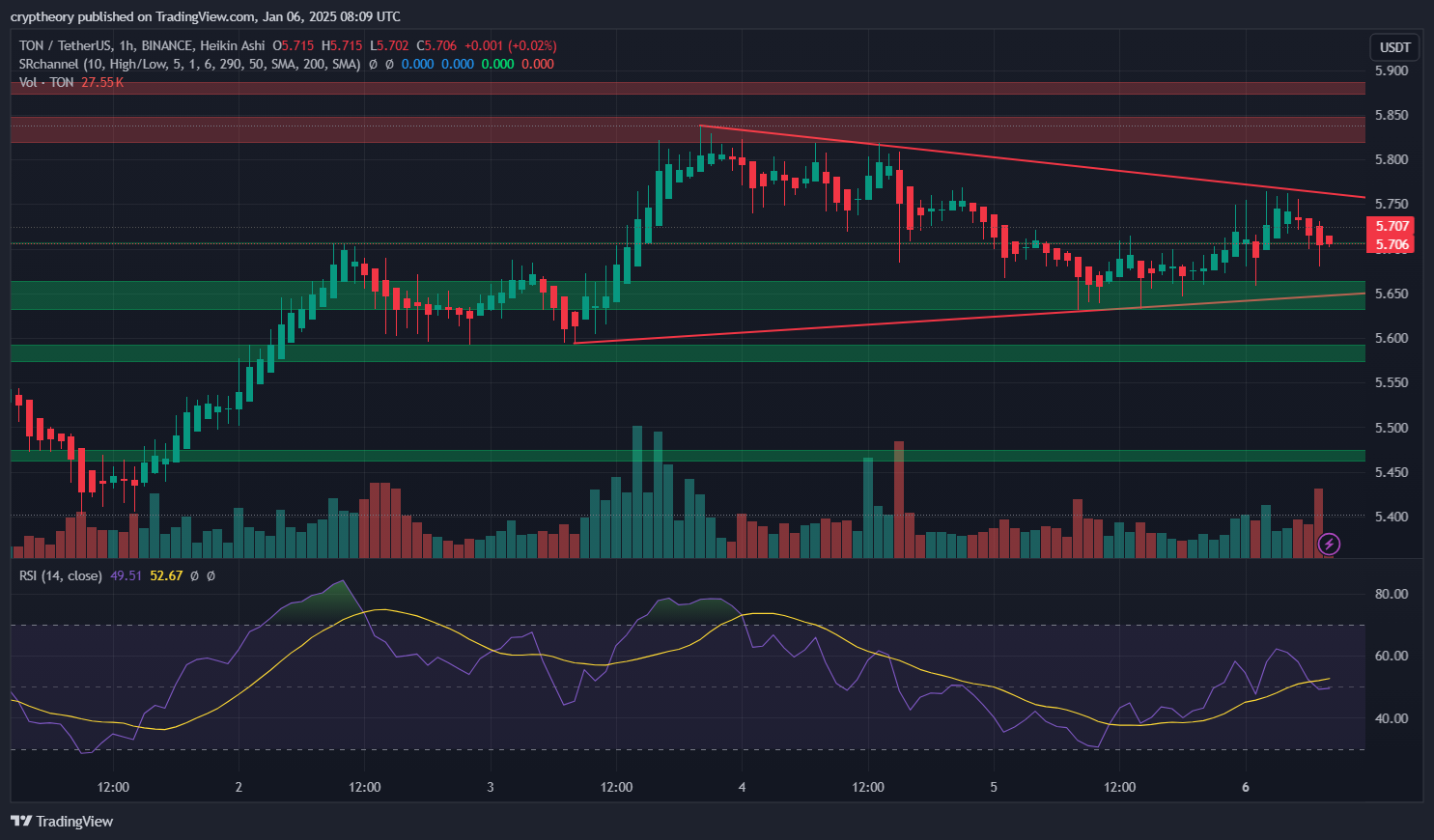Click the cryptheory published header text
1434x840 pixels.
205,16
